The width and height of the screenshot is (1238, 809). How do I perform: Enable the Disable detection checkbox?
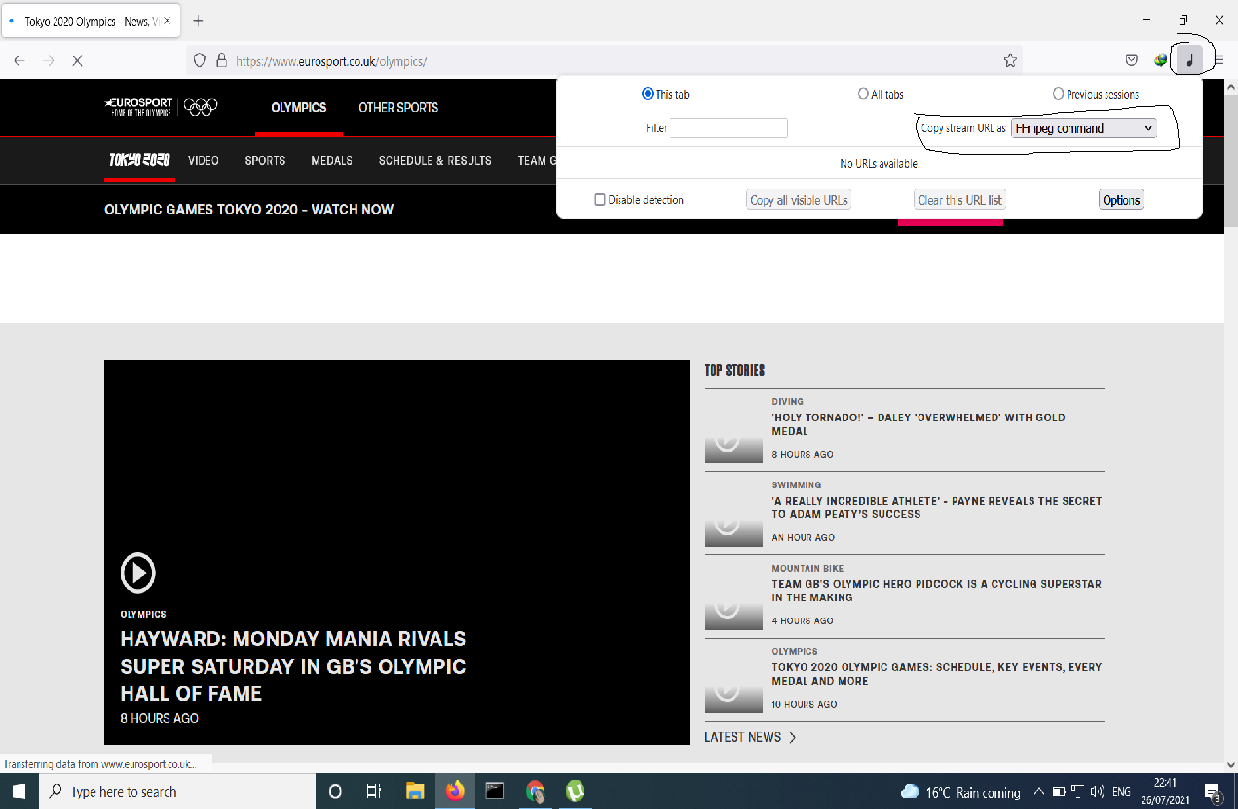click(600, 200)
